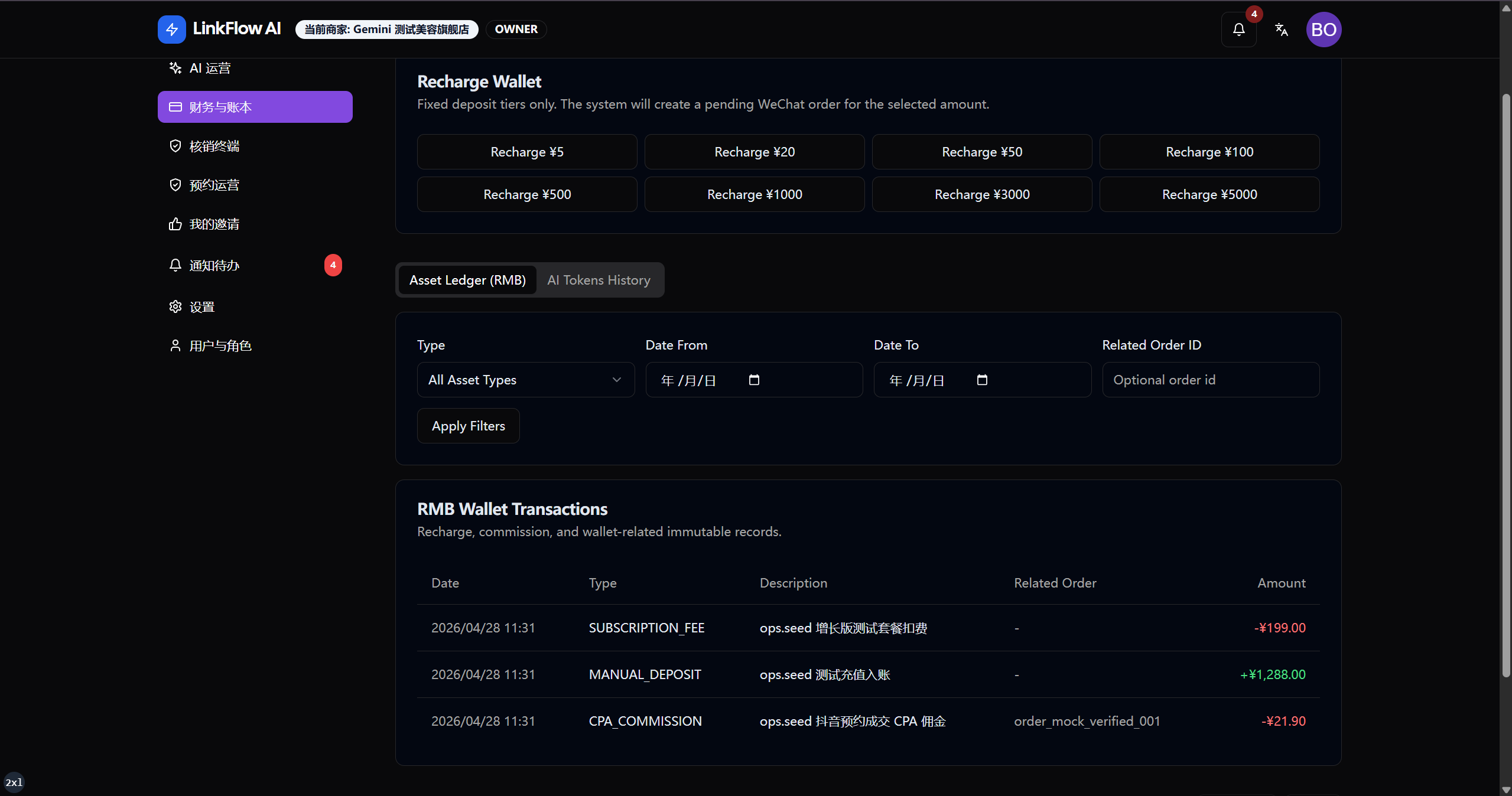Switch to the AI Tokens History tab
The width and height of the screenshot is (1512, 796).
coord(599,280)
